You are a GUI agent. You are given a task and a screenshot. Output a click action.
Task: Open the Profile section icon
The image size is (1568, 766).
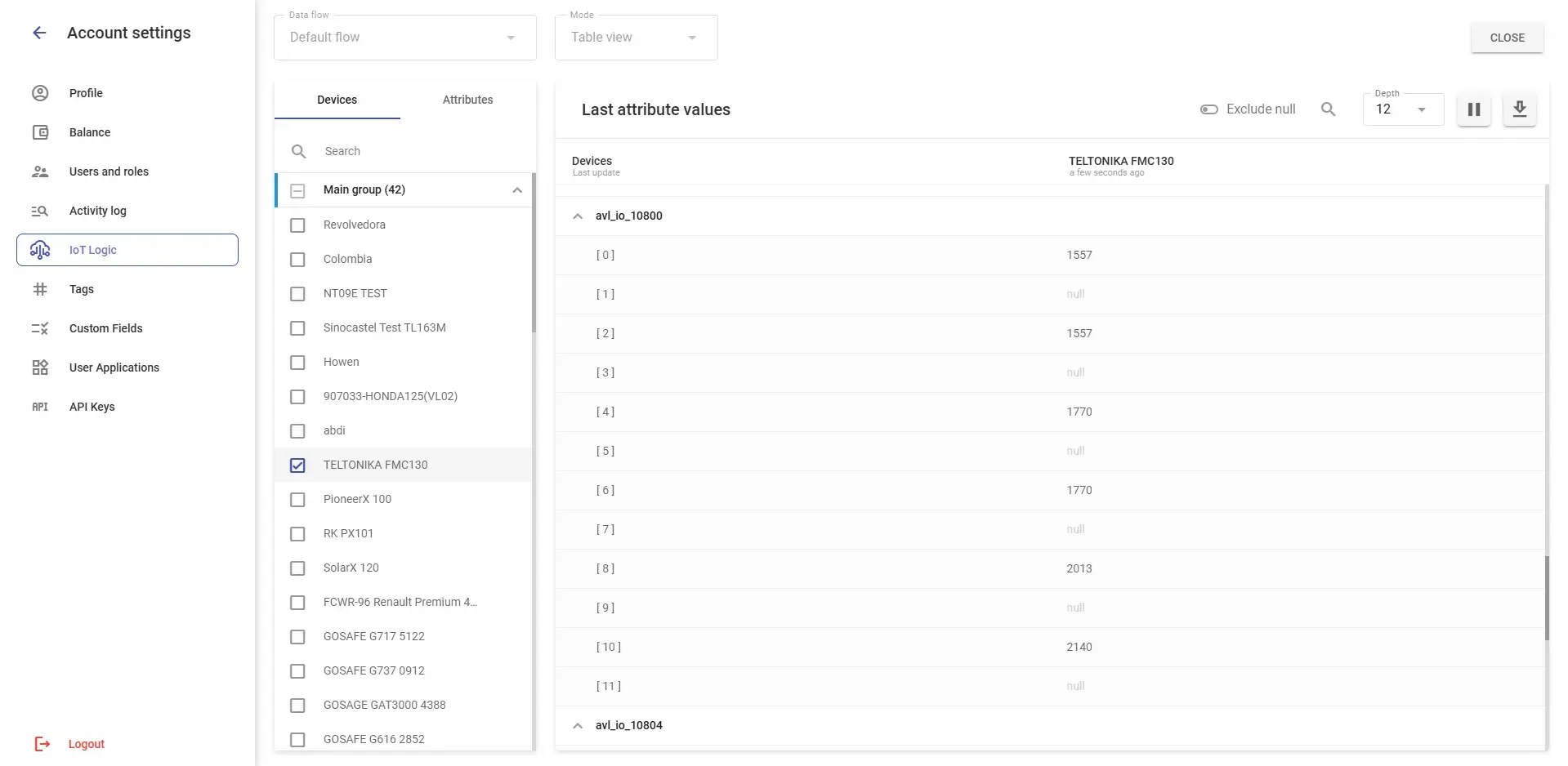[x=40, y=93]
